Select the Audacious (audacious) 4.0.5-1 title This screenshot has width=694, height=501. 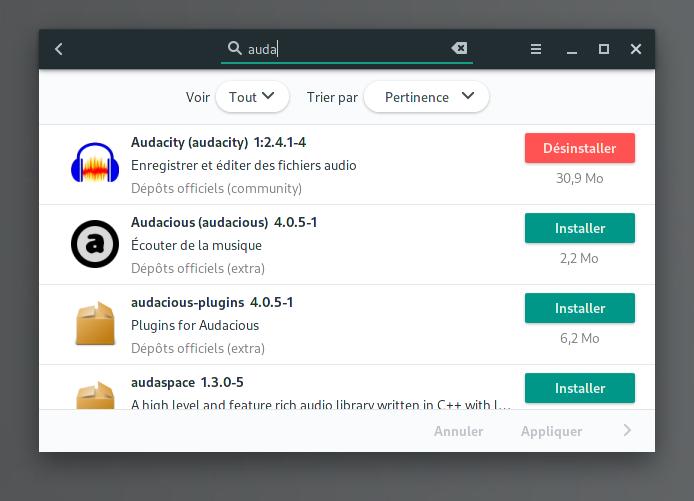pyautogui.click(x=224, y=222)
